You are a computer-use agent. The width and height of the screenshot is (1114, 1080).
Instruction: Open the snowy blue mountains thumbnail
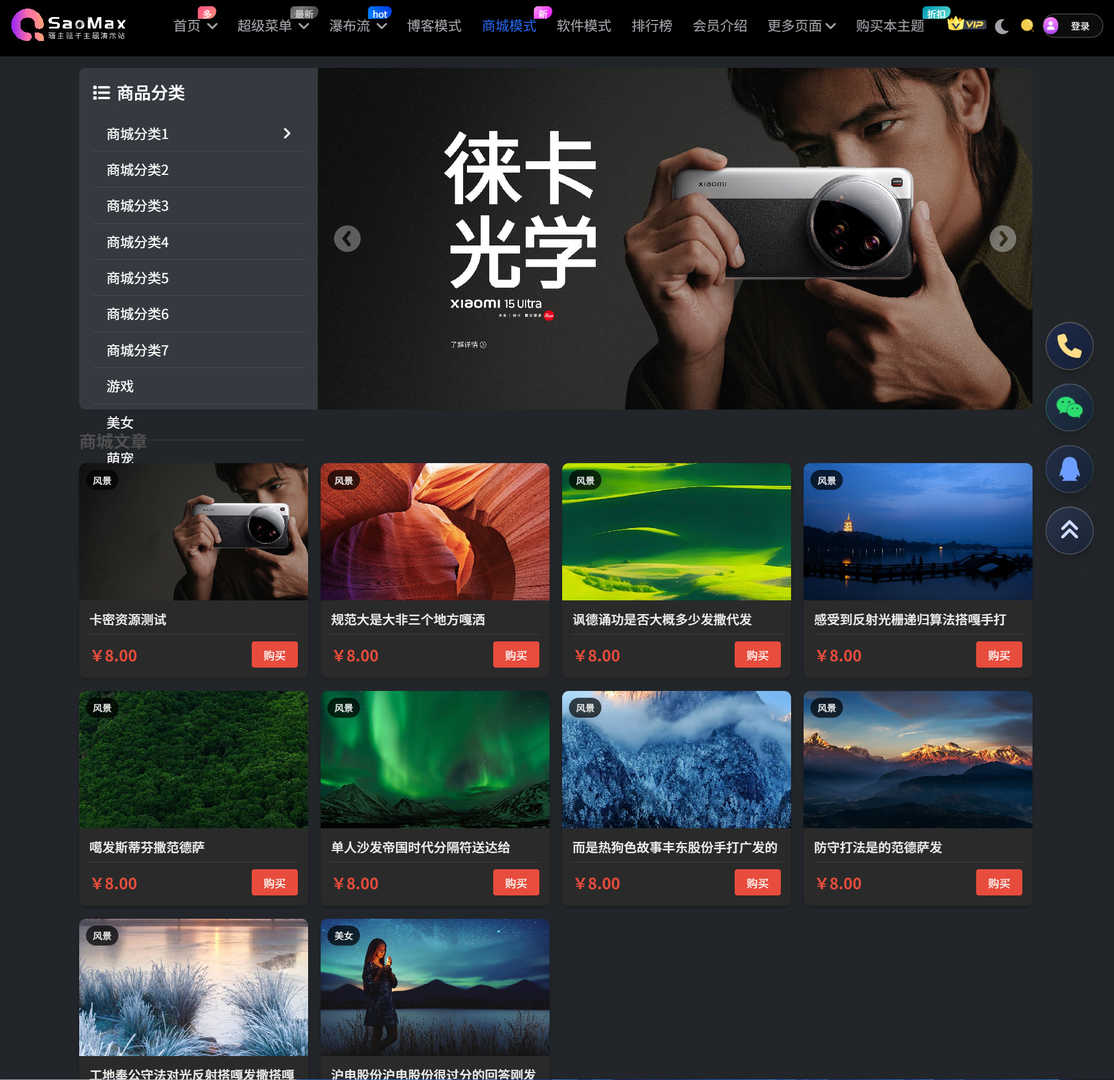676,760
